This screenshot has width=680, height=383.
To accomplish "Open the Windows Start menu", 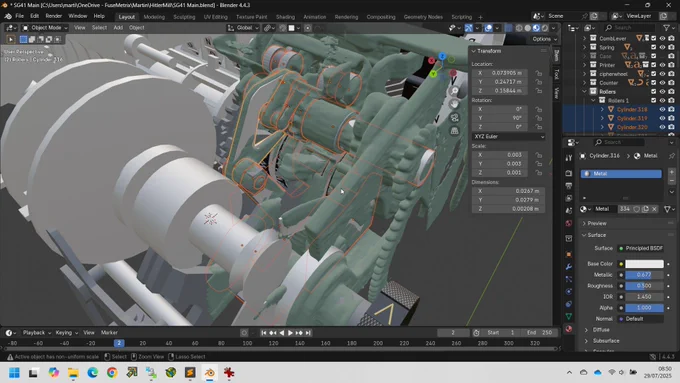I will [x=14, y=373].
